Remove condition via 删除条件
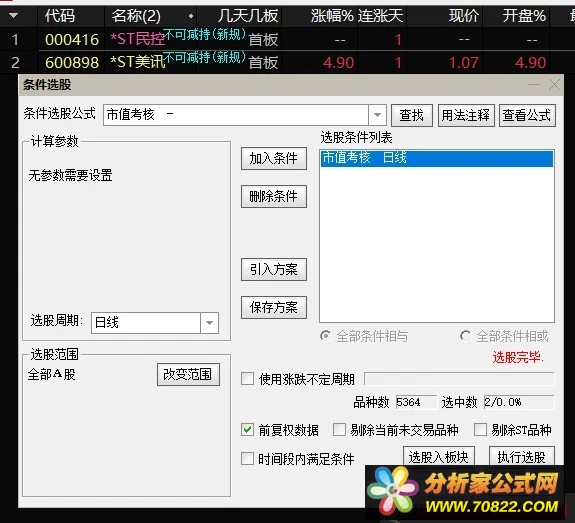 pyautogui.click(x=274, y=197)
